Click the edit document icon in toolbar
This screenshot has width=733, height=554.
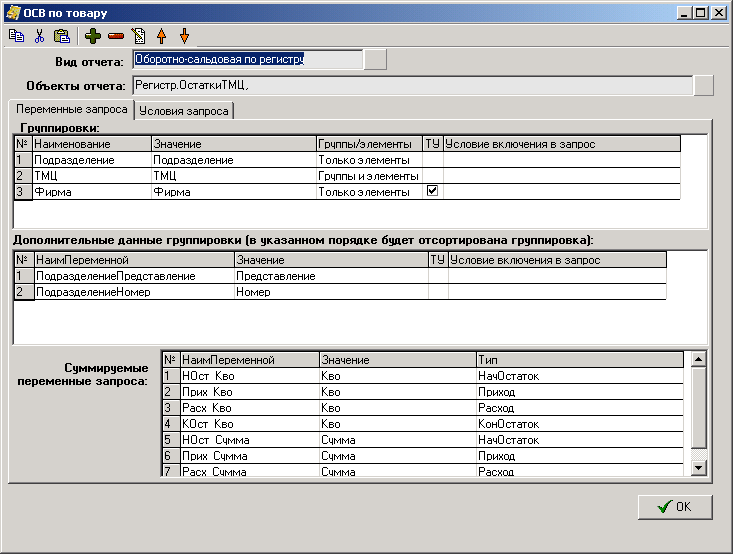(139, 36)
